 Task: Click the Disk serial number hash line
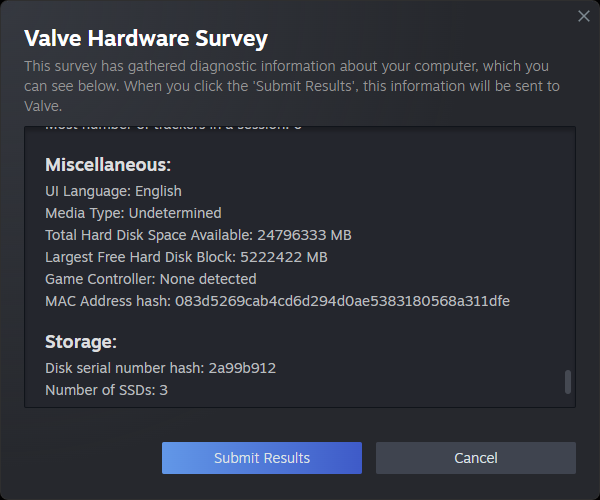160,368
